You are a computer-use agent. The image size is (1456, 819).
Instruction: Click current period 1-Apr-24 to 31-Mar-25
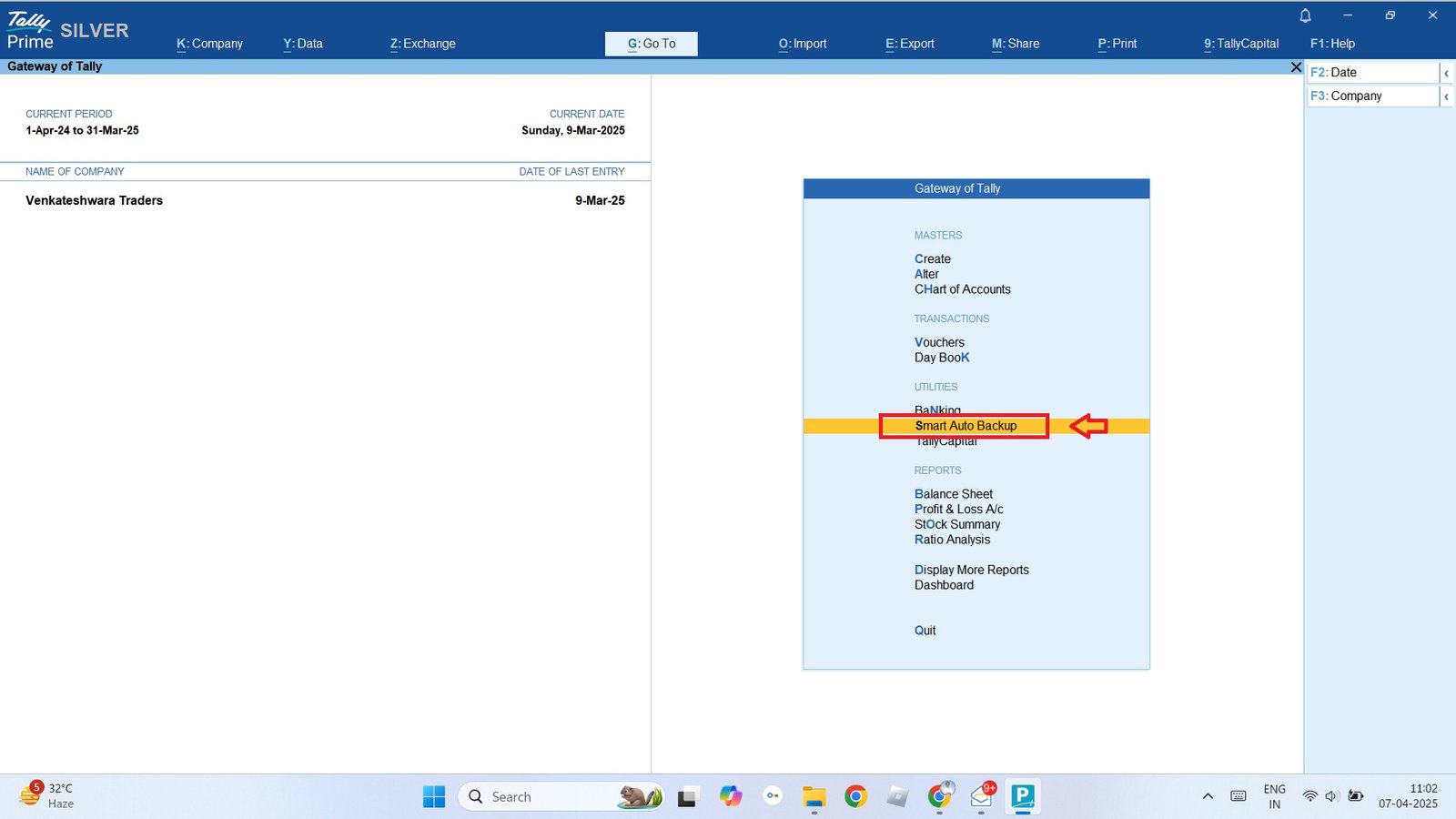coord(82,131)
